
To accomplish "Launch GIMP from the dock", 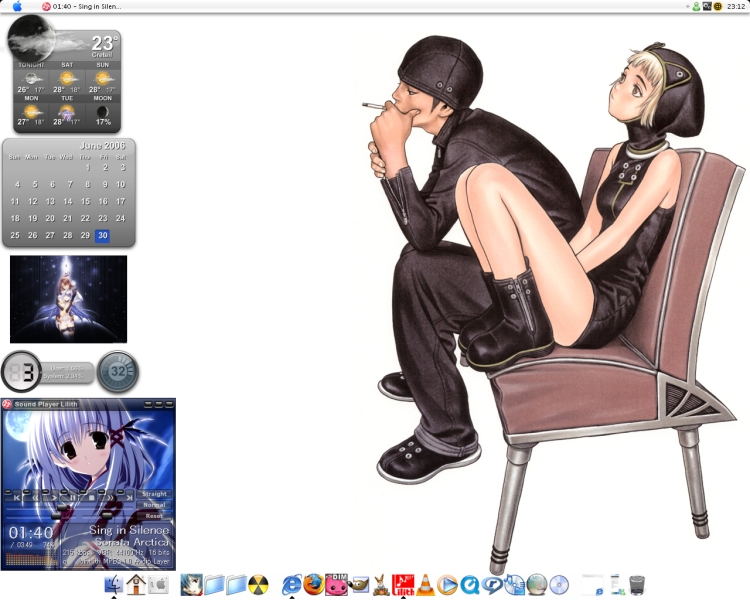I will pyautogui.click(x=360, y=585).
